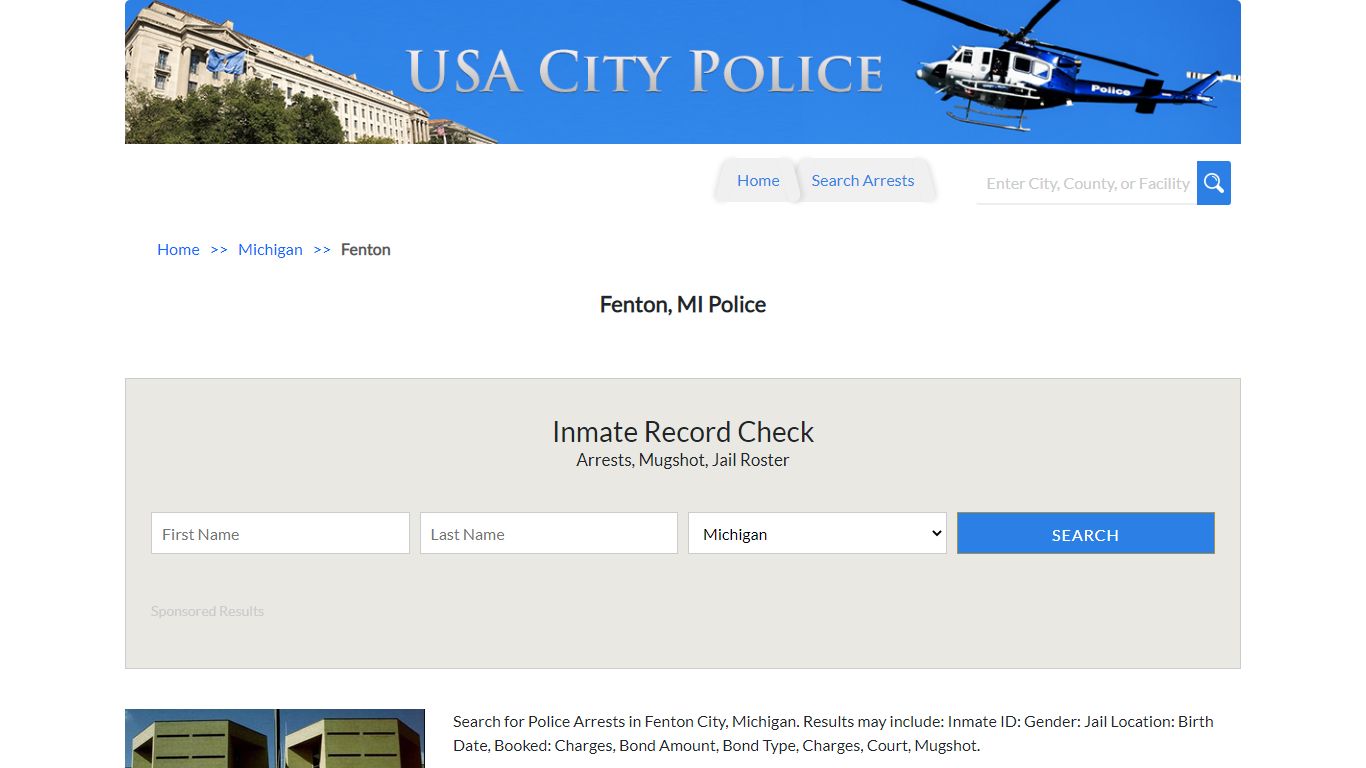Image resolution: width=1366 pixels, height=768 pixels.
Task: Click the Fenton, MI Police heading
Action: pyautogui.click(x=683, y=304)
